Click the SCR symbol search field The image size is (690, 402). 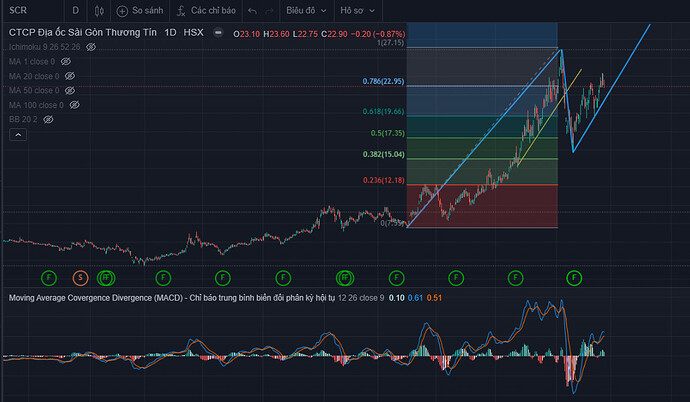tap(33, 11)
